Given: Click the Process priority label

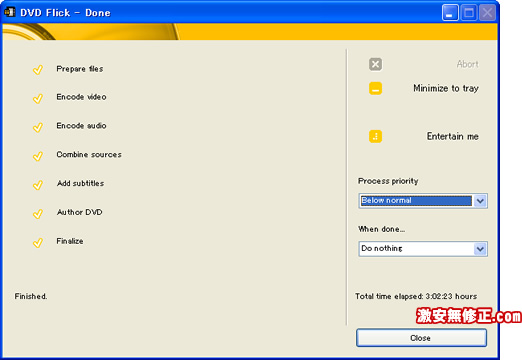Looking at the screenshot, I should (x=388, y=181).
